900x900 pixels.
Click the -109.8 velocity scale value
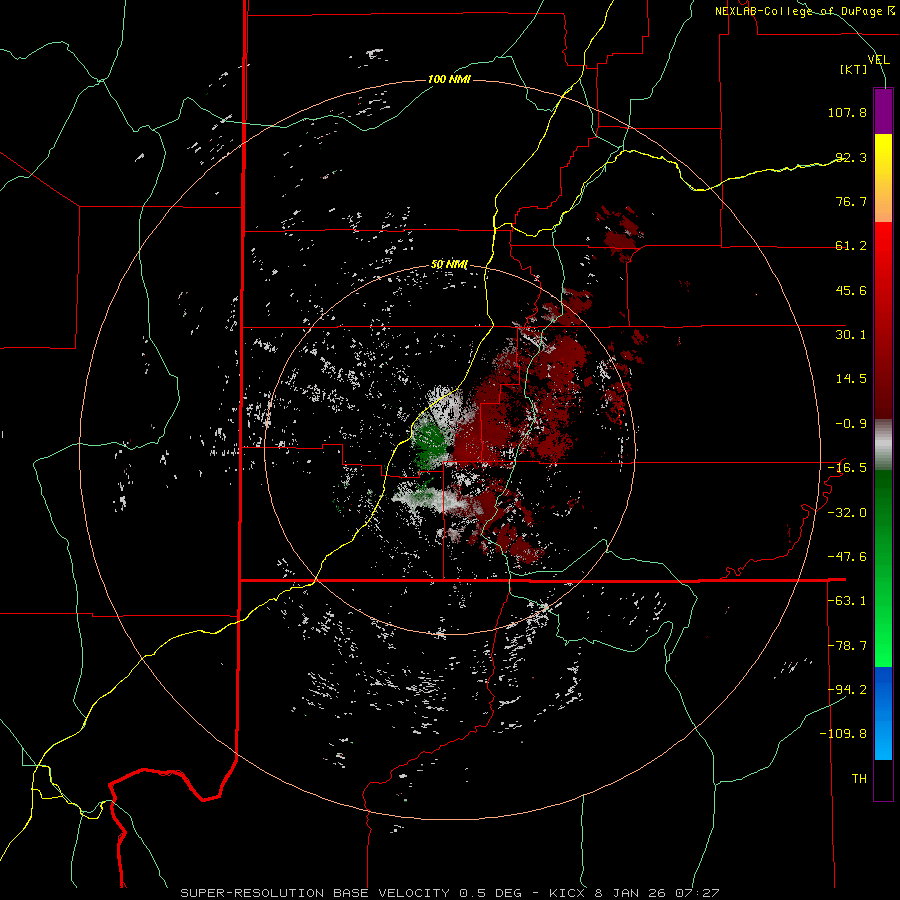click(843, 734)
